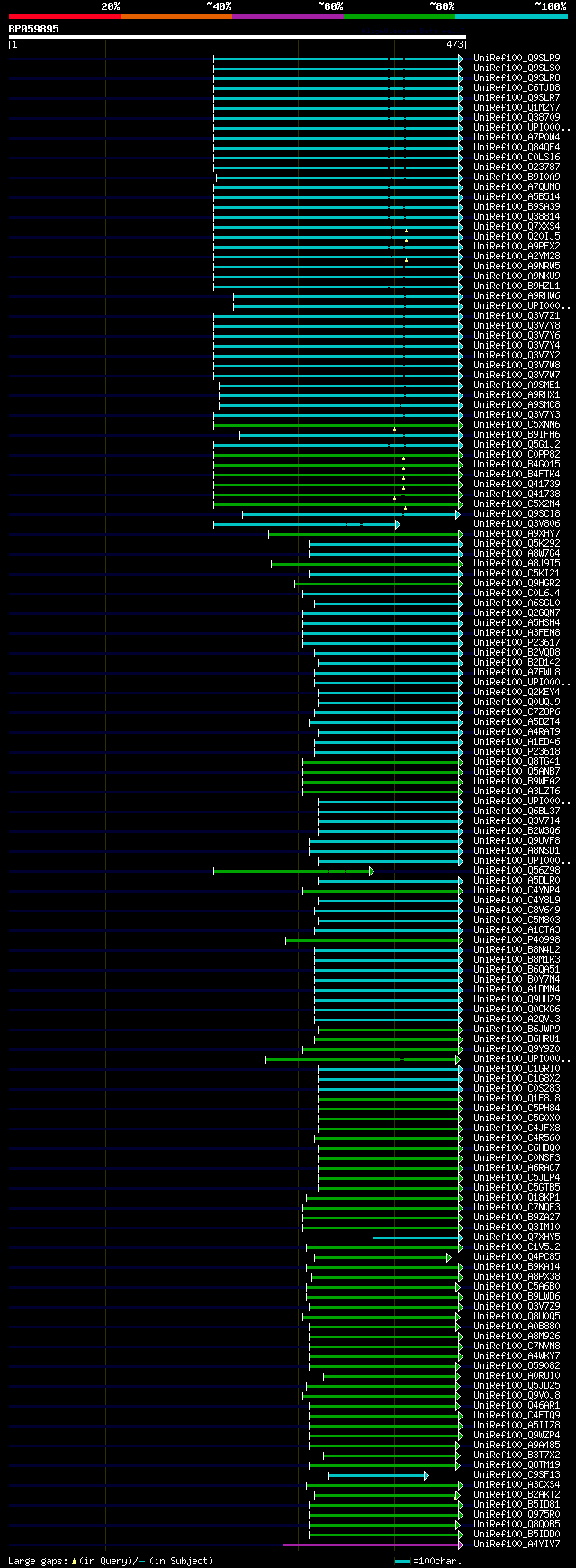The height and width of the screenshot is (1568, 576).
Task: Select the query ID BP059895
Action: click(x=34, y=29)
